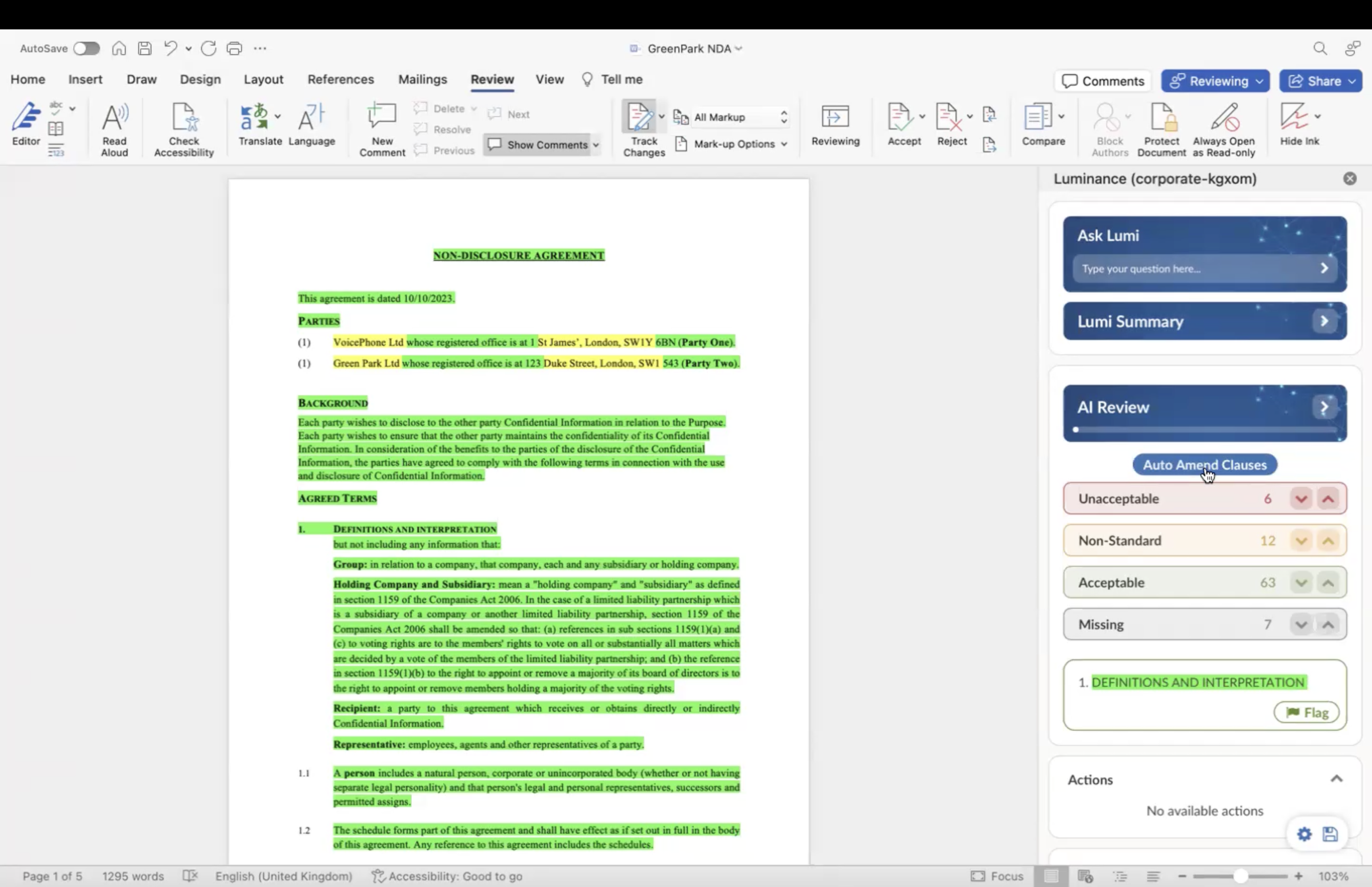Flag the Definitions and Interpretation clause

pos(1306,712)
